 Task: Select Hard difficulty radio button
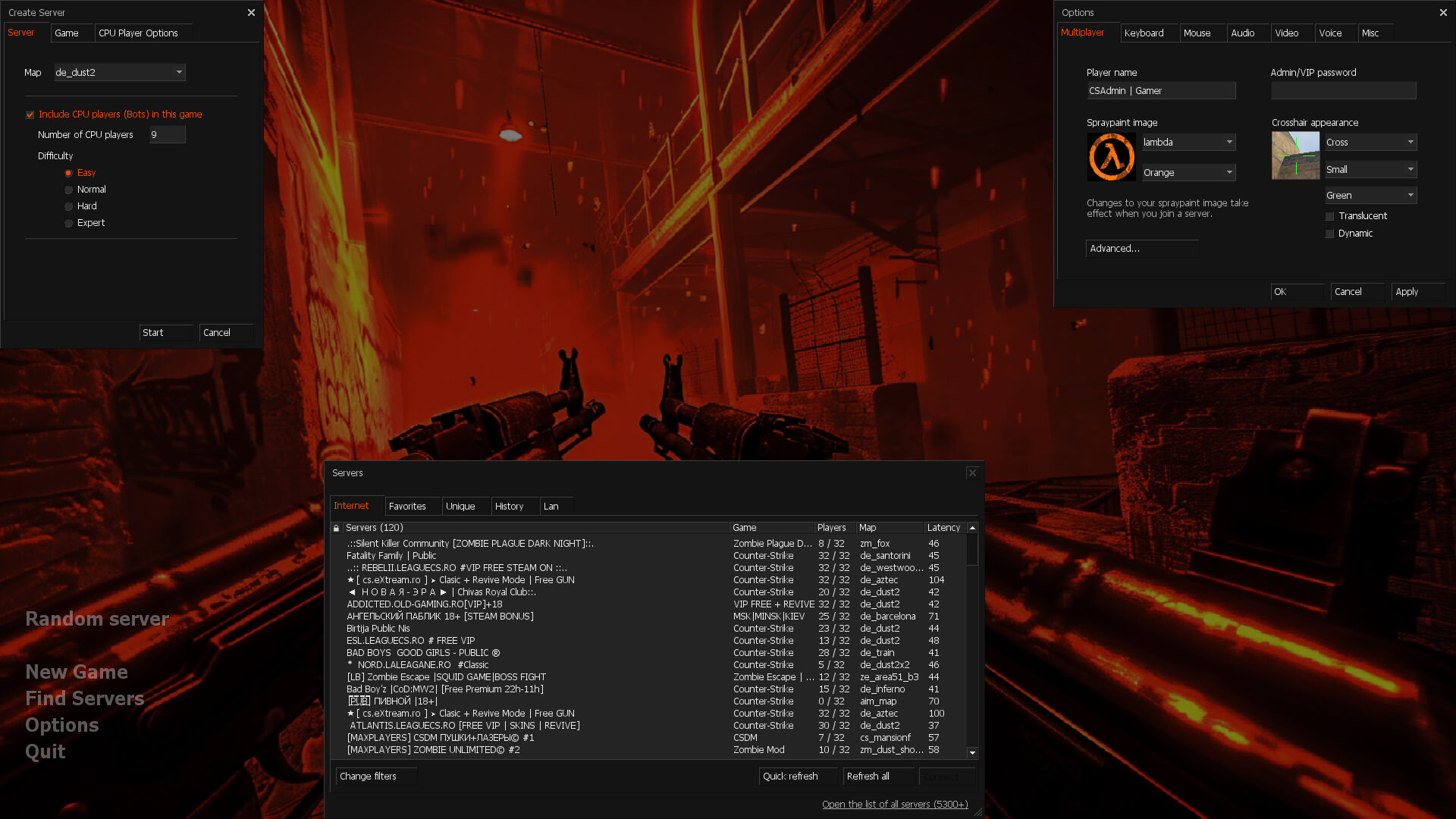coord(69,206)
